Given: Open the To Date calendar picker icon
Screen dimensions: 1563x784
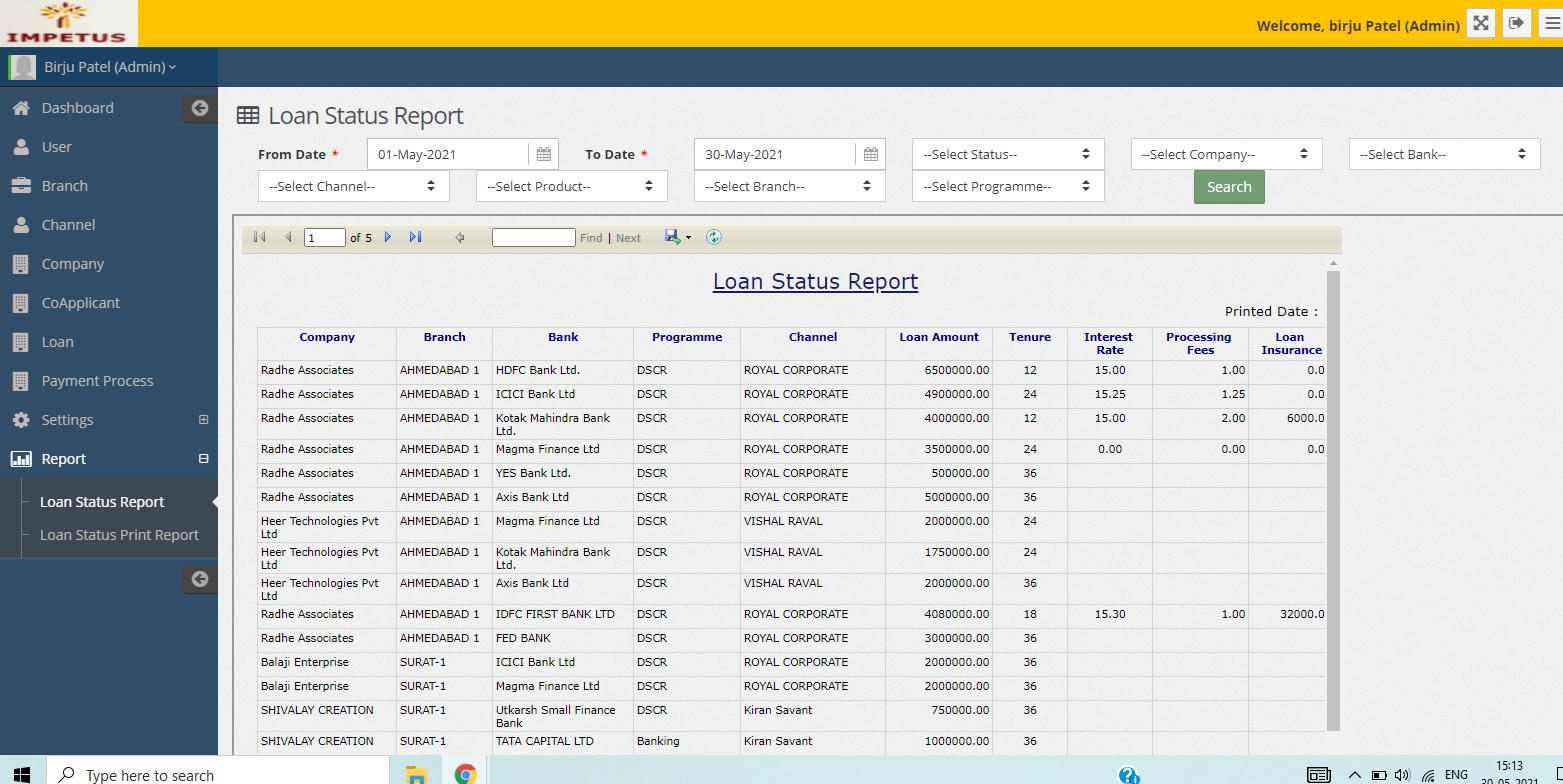Looking at the screenshot, I should (870, 154).
